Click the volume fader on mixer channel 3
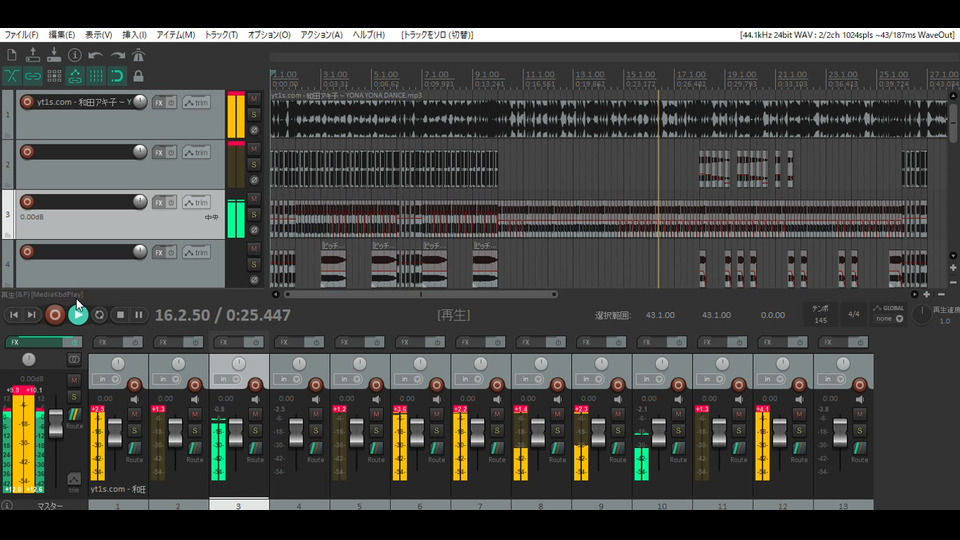The width and height of the screenshot is (960, 540). [x=236, y=430]
